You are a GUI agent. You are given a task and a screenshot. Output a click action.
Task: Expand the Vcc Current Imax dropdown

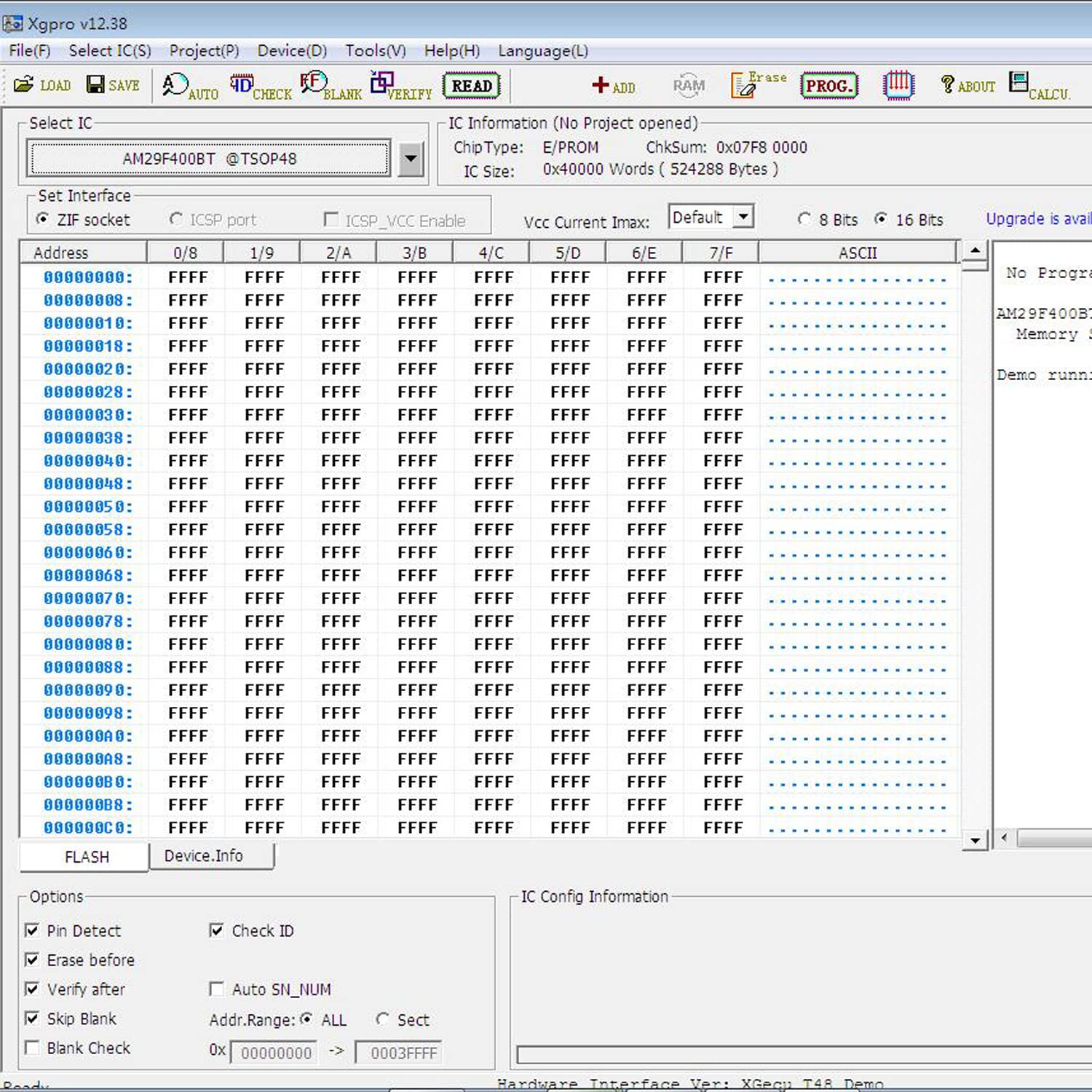(743, 217)
